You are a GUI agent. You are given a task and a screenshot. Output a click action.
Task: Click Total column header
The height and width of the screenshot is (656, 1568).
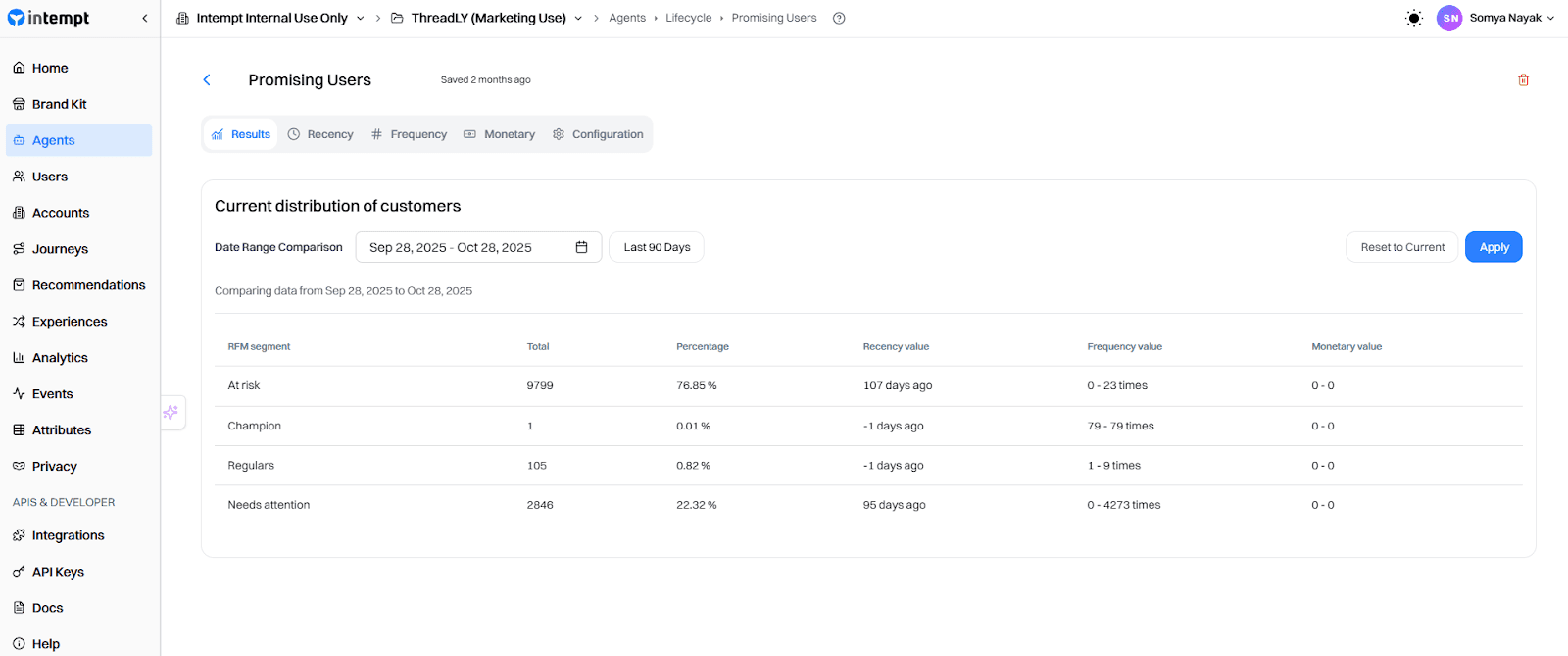click(x=538, y=346)
